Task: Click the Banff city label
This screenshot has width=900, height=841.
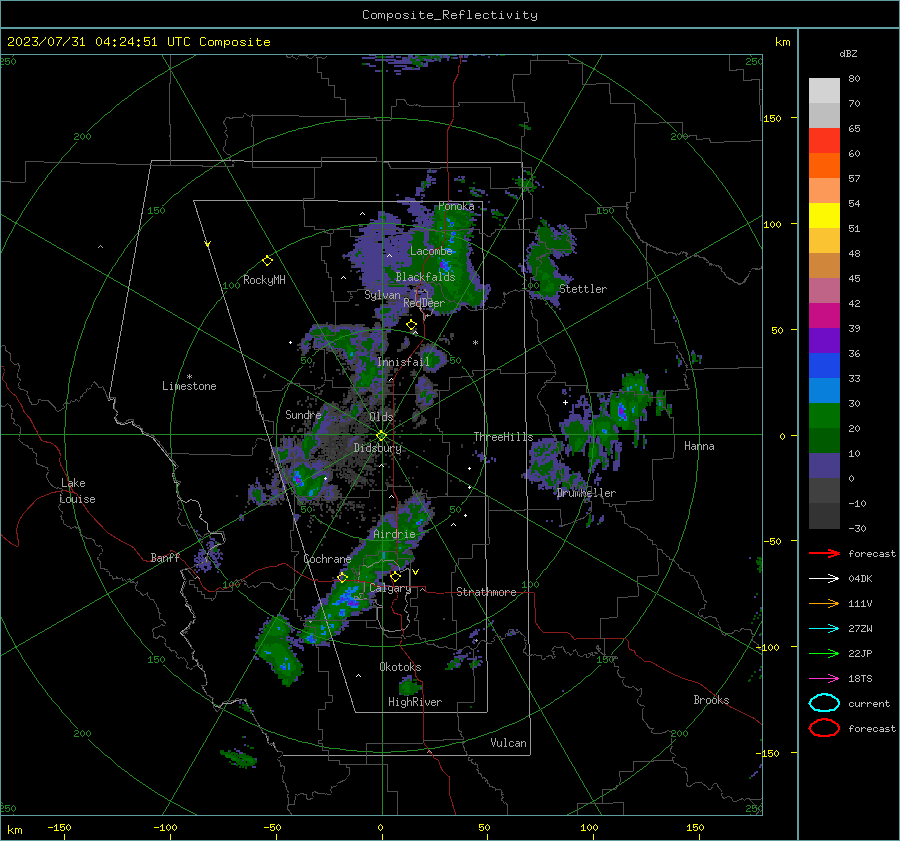Action: [x=165, y=558]
